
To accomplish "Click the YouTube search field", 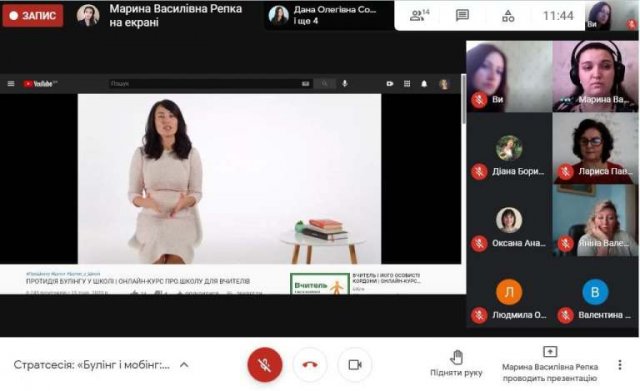I will (204, 84).
